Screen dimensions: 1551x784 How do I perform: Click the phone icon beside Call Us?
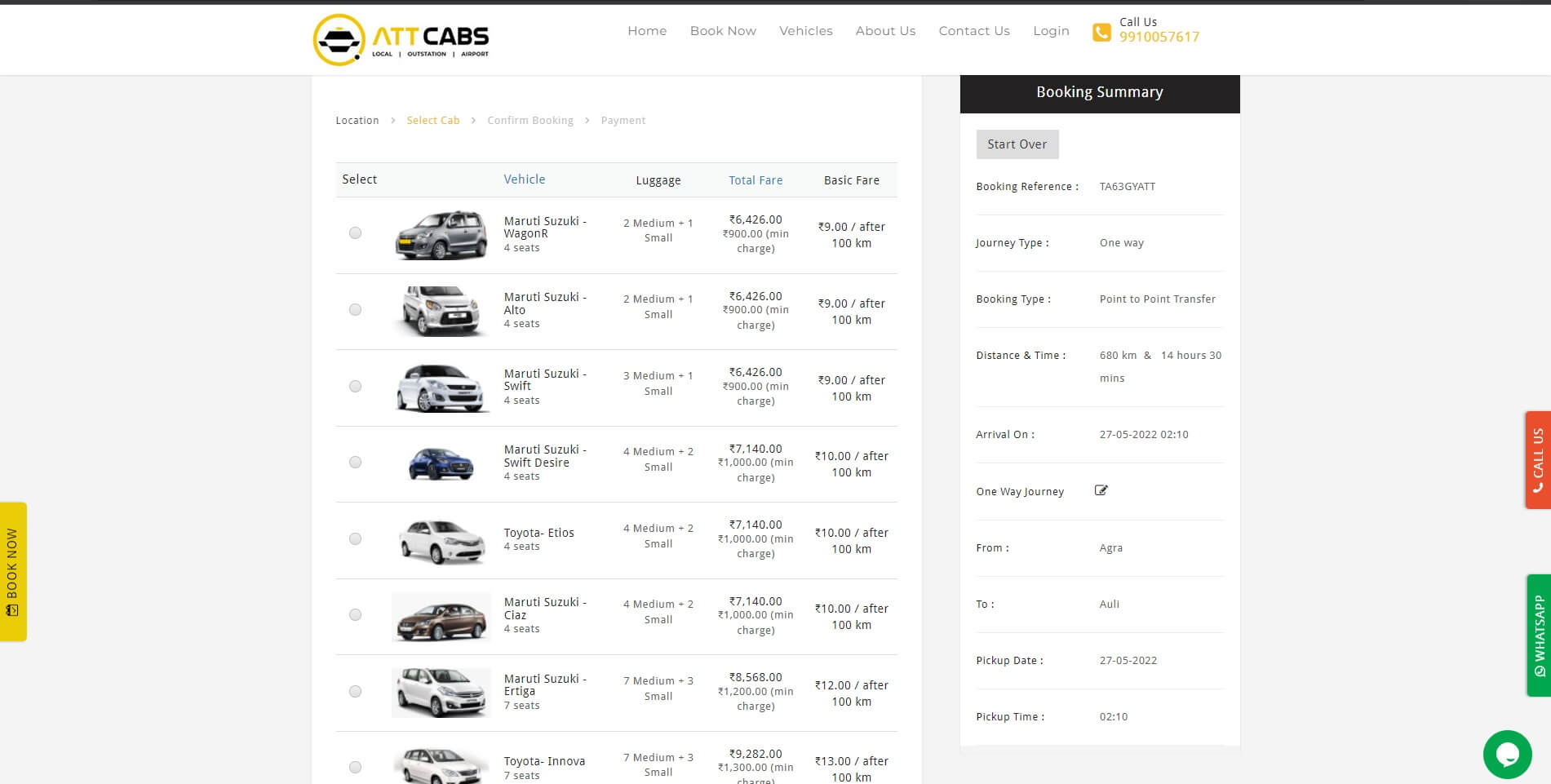click(x=1101, y=32)
